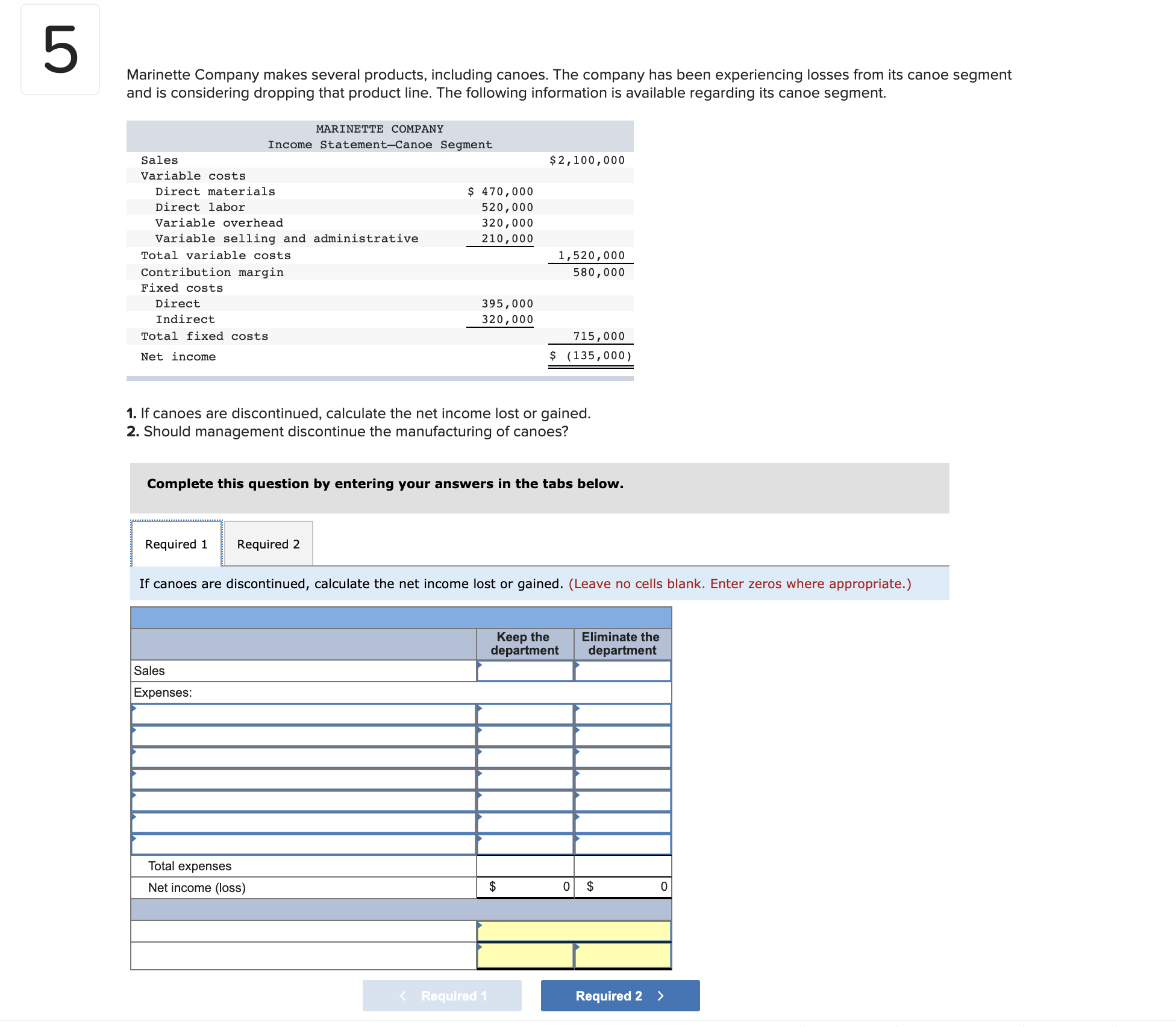Switch to the Required 2 tab
This screenshot has height=1027, width=1176.
[x=268, y=544]
